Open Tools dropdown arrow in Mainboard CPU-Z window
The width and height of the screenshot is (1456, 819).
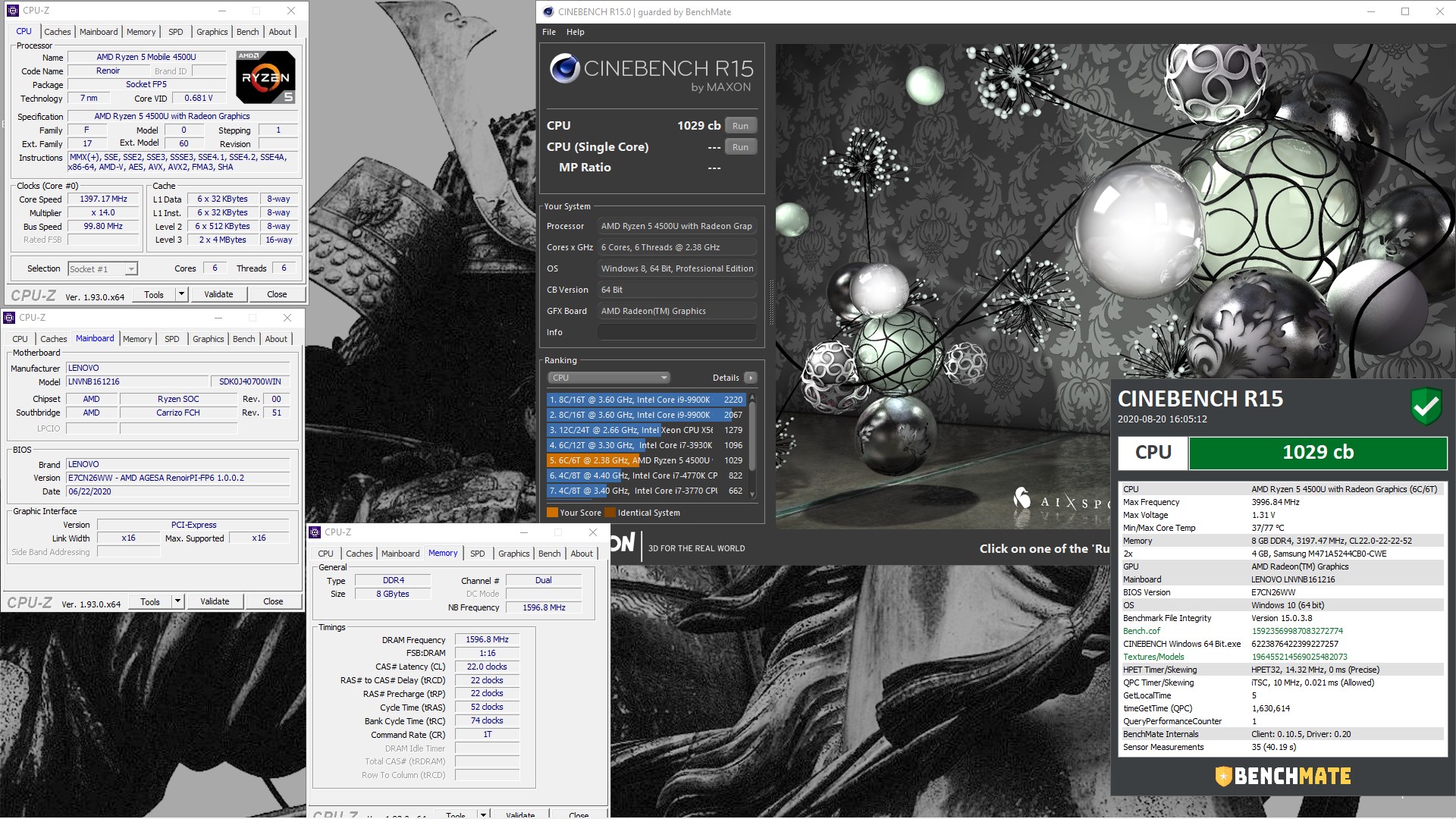177,601
